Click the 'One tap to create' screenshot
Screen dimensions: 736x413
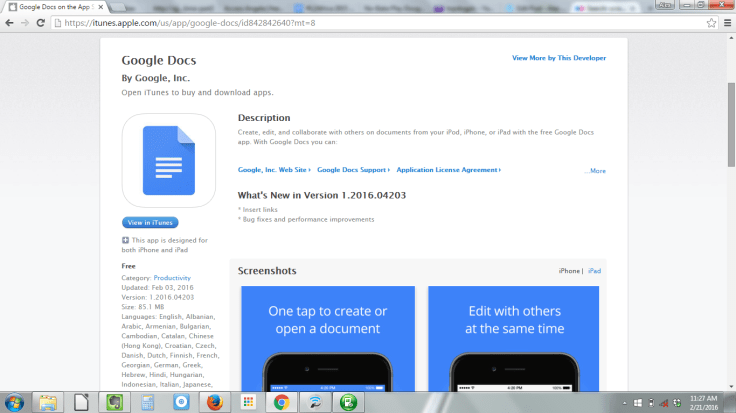[328, 338]
